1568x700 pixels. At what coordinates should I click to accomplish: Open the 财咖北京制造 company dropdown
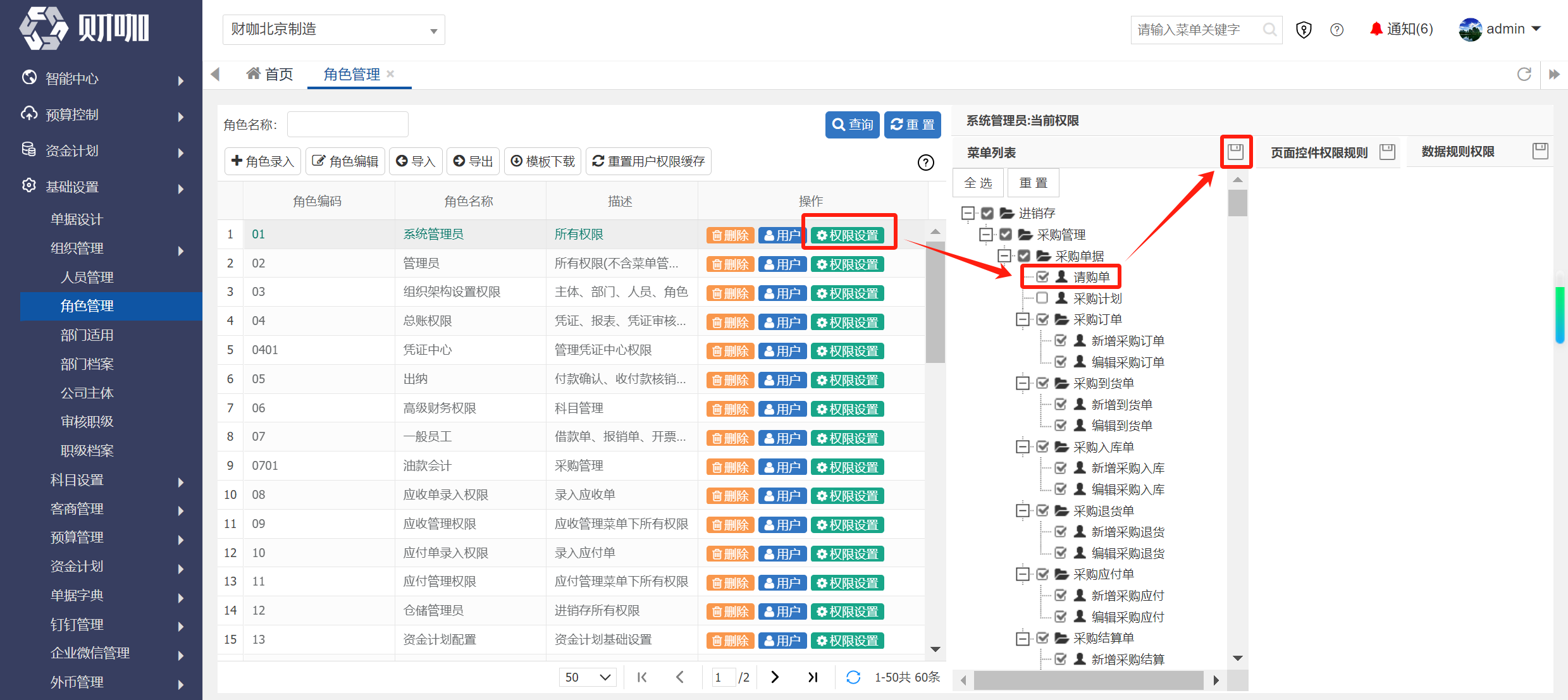(334, 30)
